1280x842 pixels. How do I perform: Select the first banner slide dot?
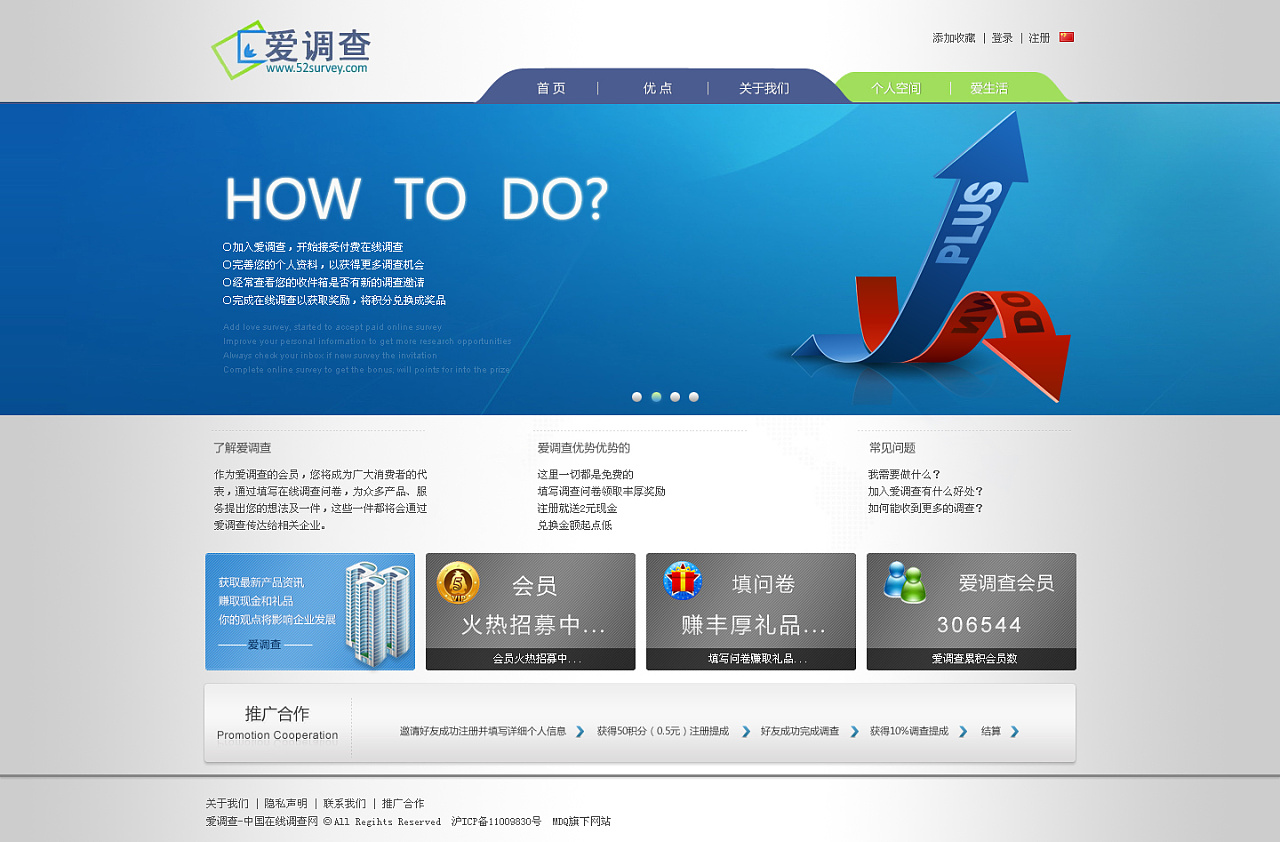(x=637, y=397)
